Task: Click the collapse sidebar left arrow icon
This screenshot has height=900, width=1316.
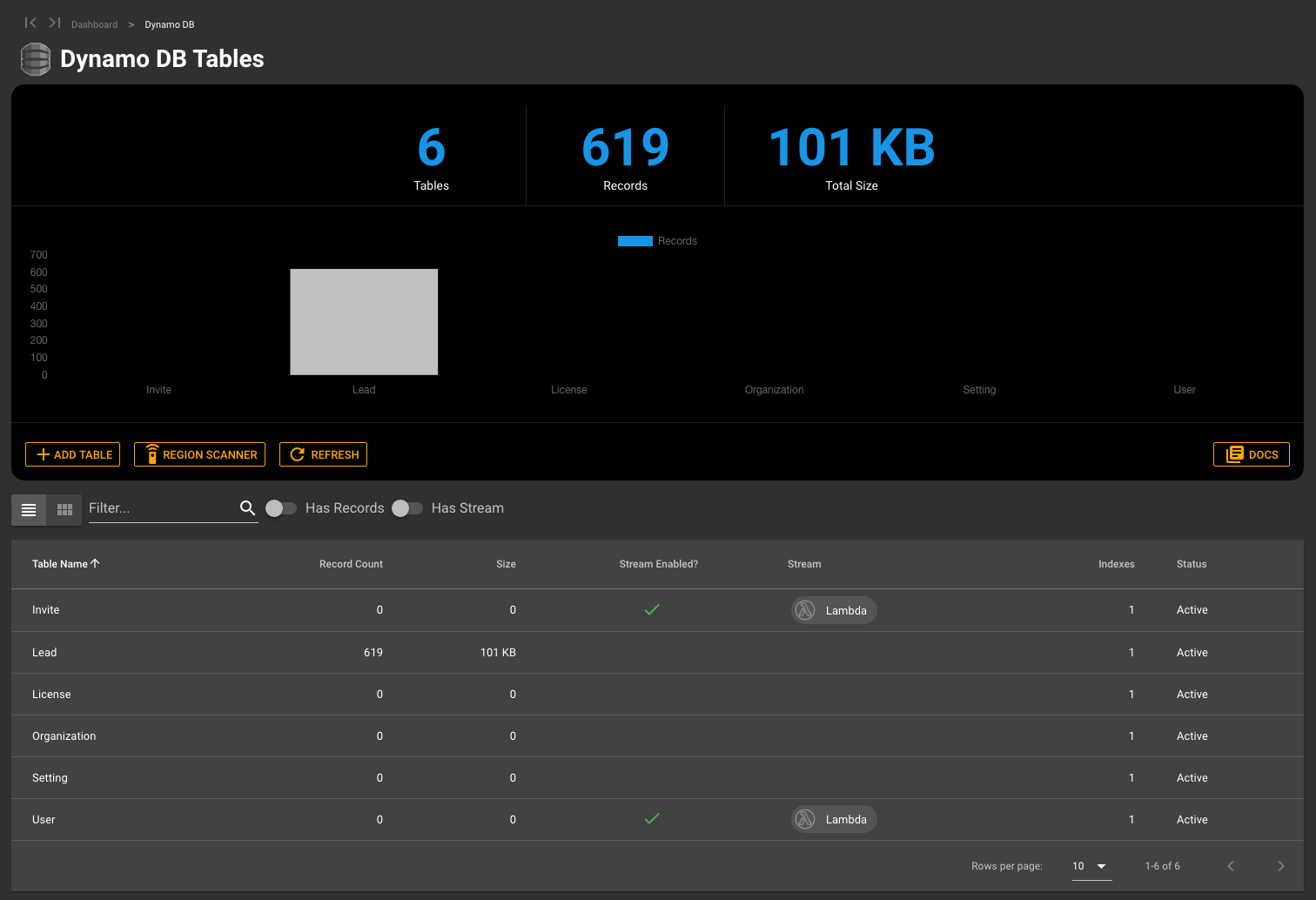Action: pyautogui.click(x=30, y=23)
